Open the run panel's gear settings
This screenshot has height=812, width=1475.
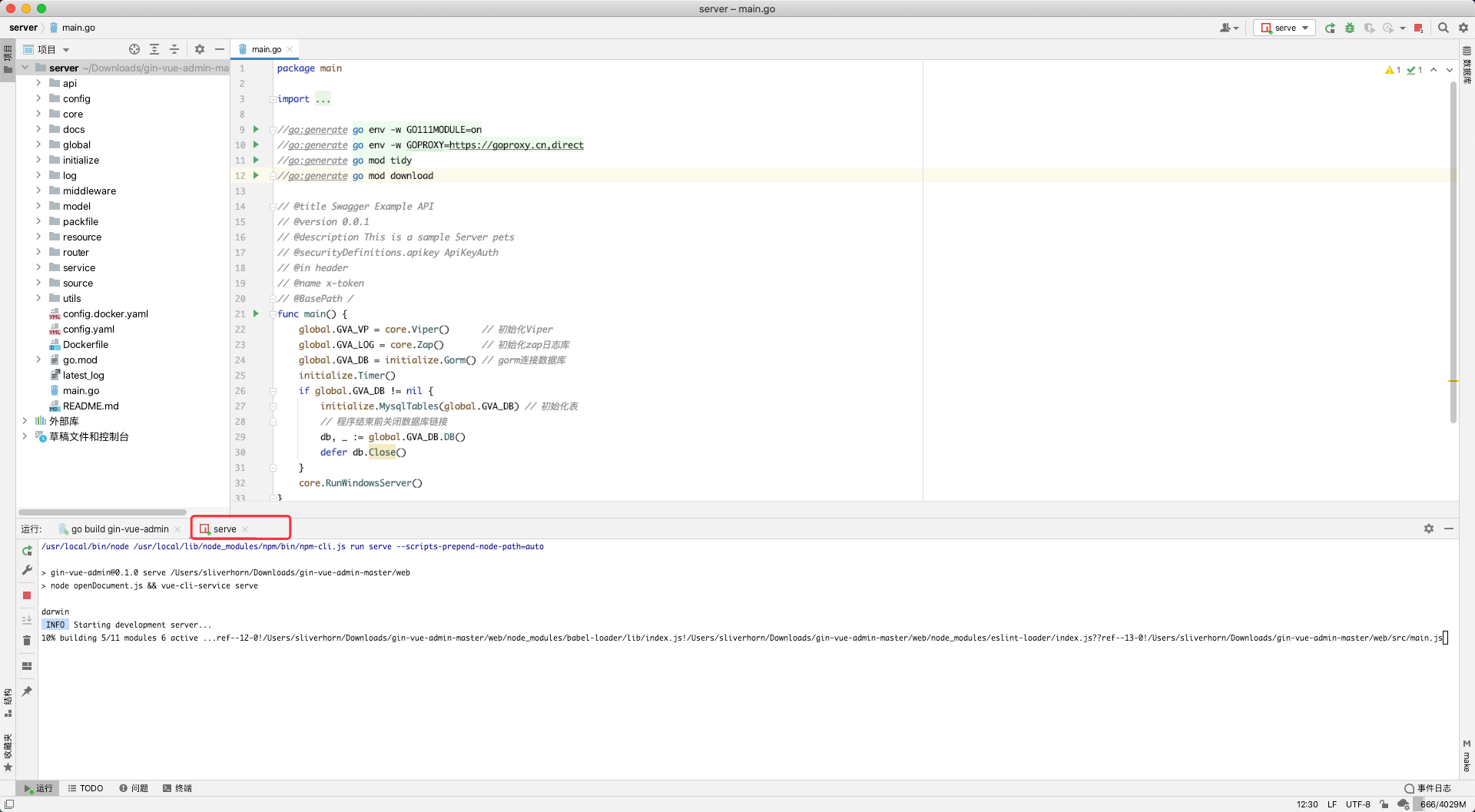pyautogui.click(x=1428, y=529)
